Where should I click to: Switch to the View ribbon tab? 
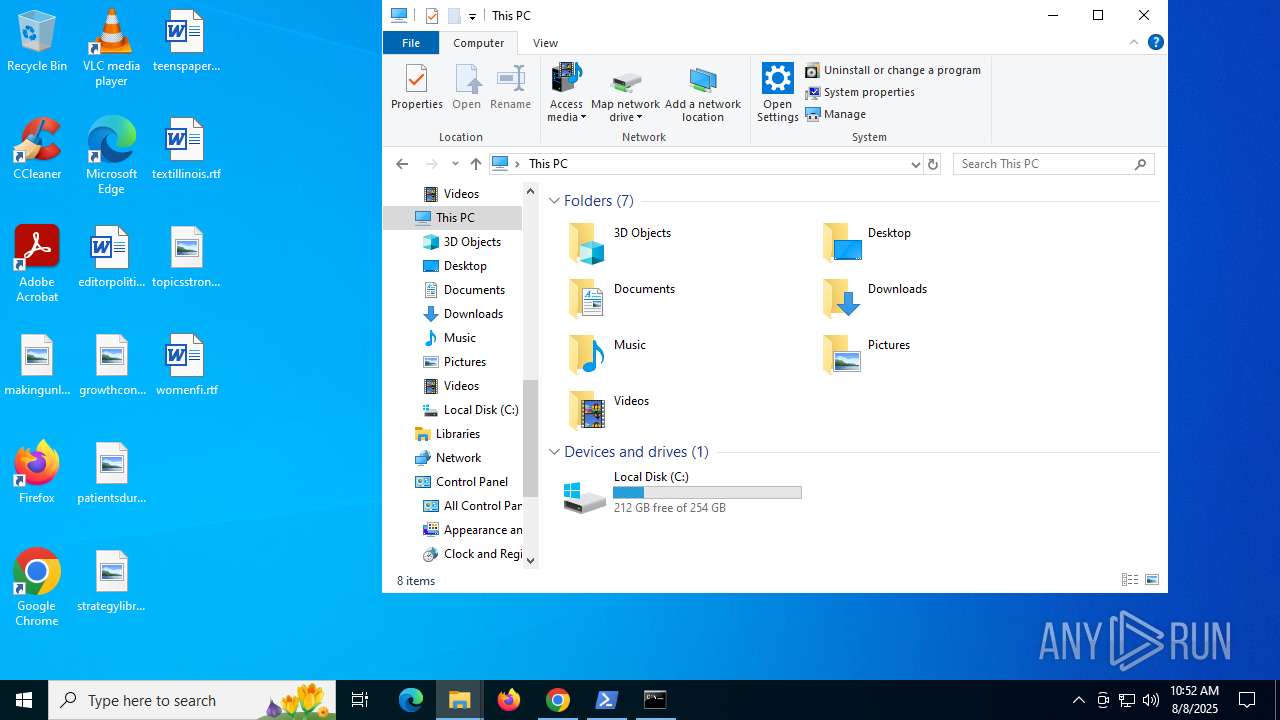tap(545, 43)
